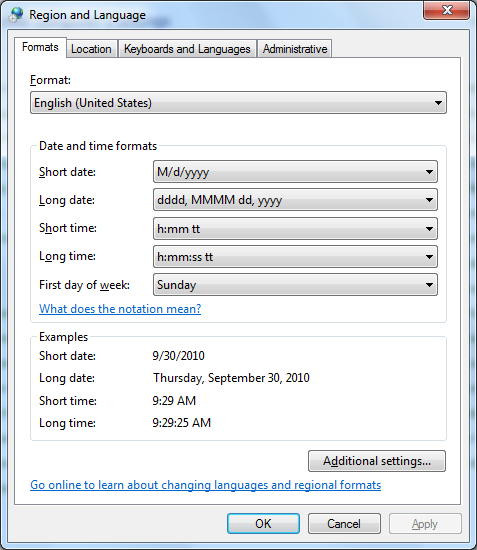Close the Region and Language dialog
Screen dimensions: 477x550
pos(446,10)
